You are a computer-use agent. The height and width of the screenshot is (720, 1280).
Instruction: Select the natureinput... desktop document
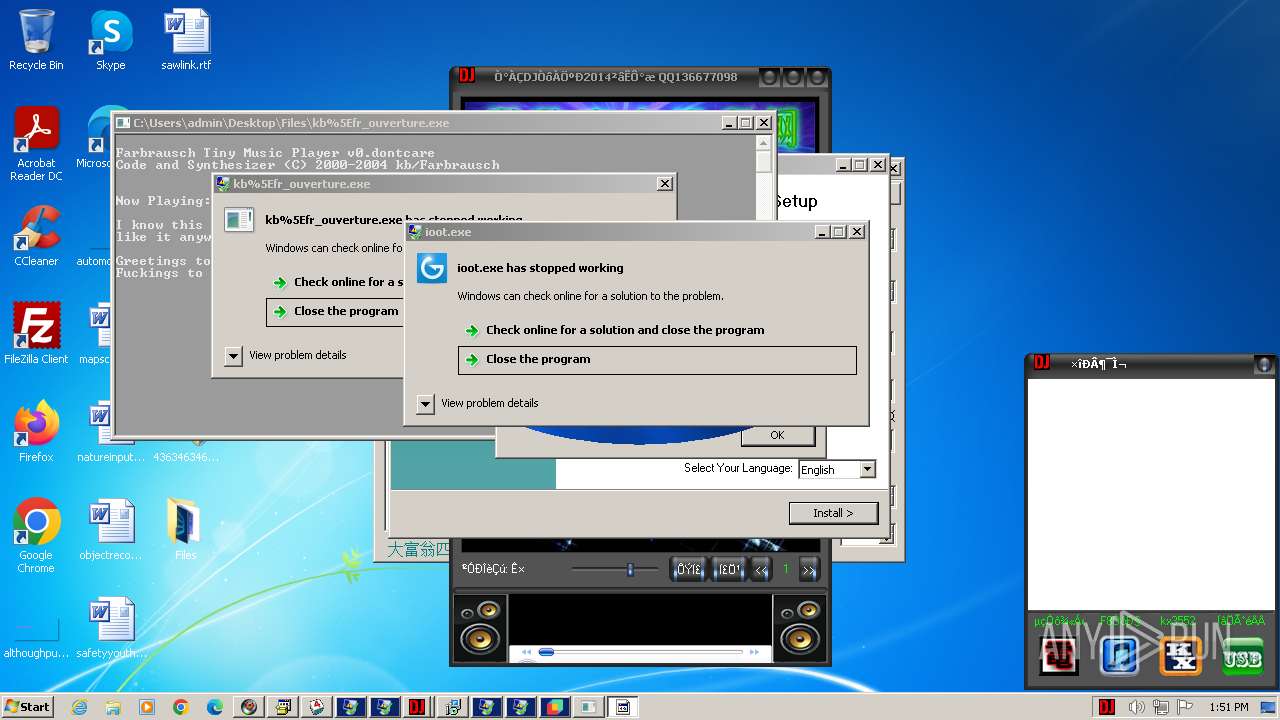[110, 431]
